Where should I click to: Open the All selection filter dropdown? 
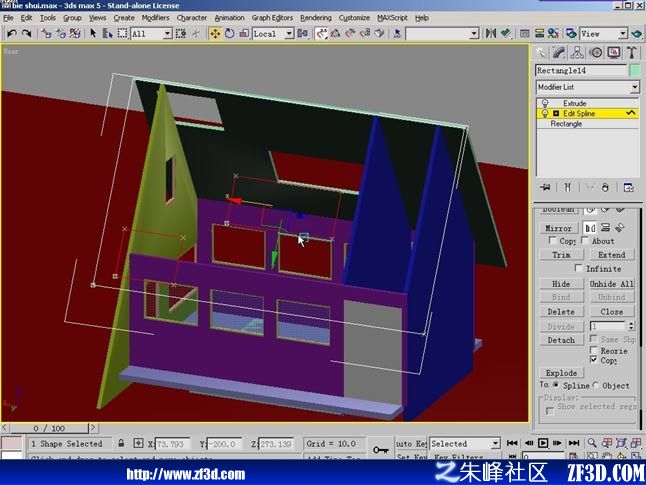(167, 34)
